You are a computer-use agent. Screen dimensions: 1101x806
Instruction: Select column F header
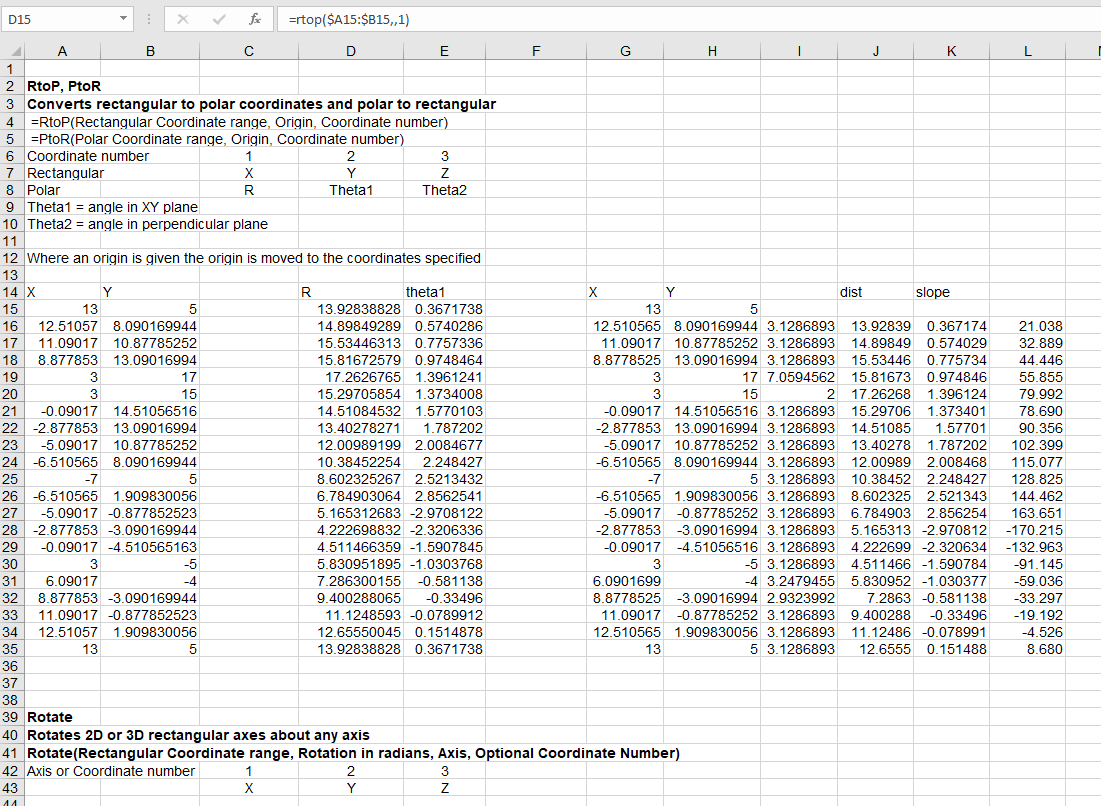coord(537,50)
